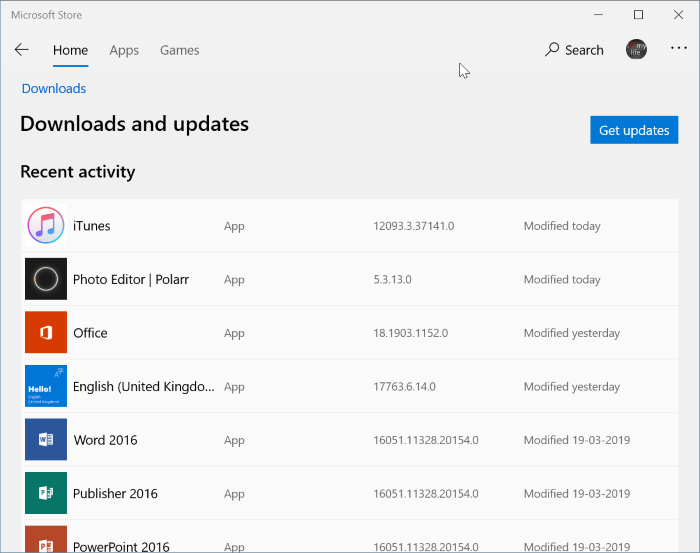The height and width of the screenshot is (553, 700).
Task: Select the Publisher 2016 name
Action: pyautogui.click(x=115, y=494)
